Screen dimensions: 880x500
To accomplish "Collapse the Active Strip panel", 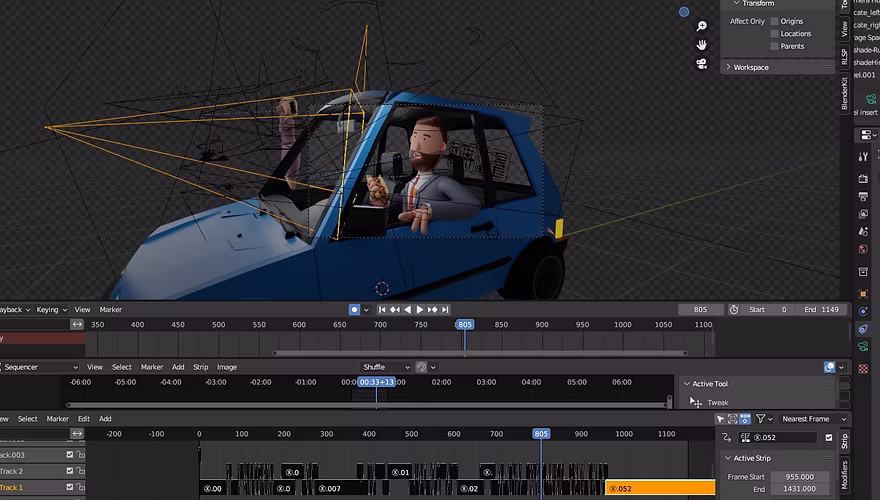I will pos(728,458).
